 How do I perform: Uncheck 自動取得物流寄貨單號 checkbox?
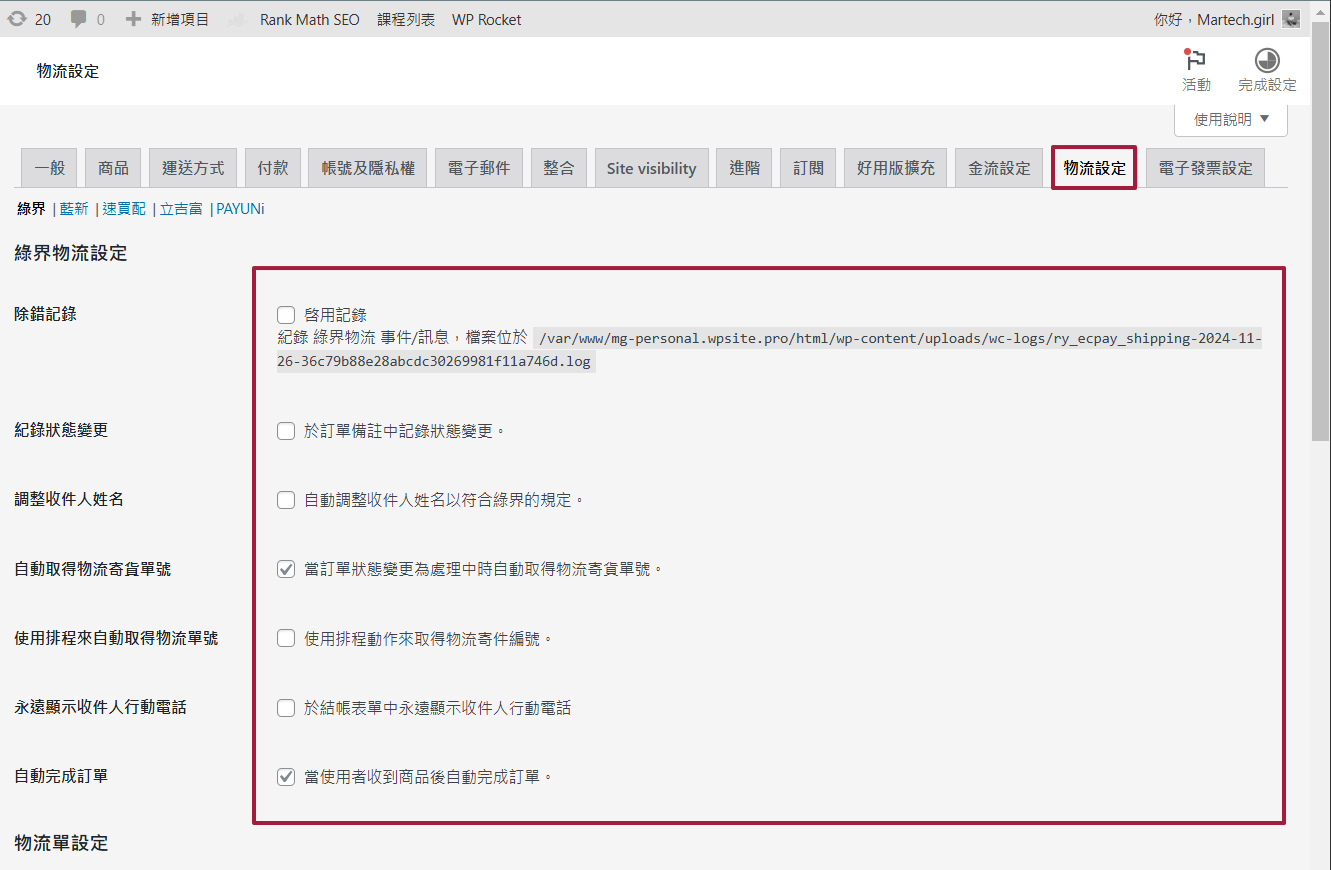tap(286, 569)
